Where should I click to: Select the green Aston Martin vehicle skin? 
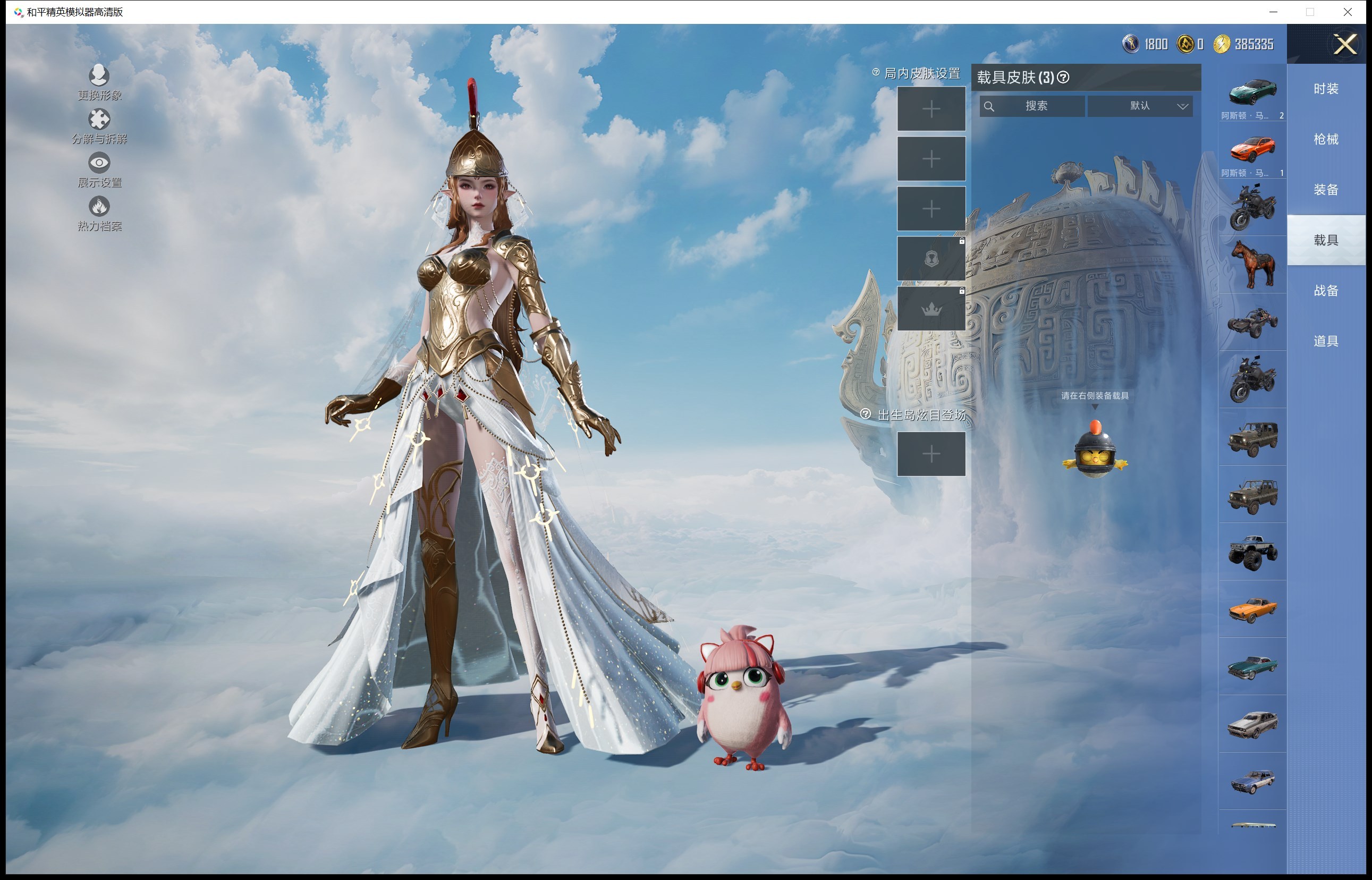click(x=1252, y=92)
